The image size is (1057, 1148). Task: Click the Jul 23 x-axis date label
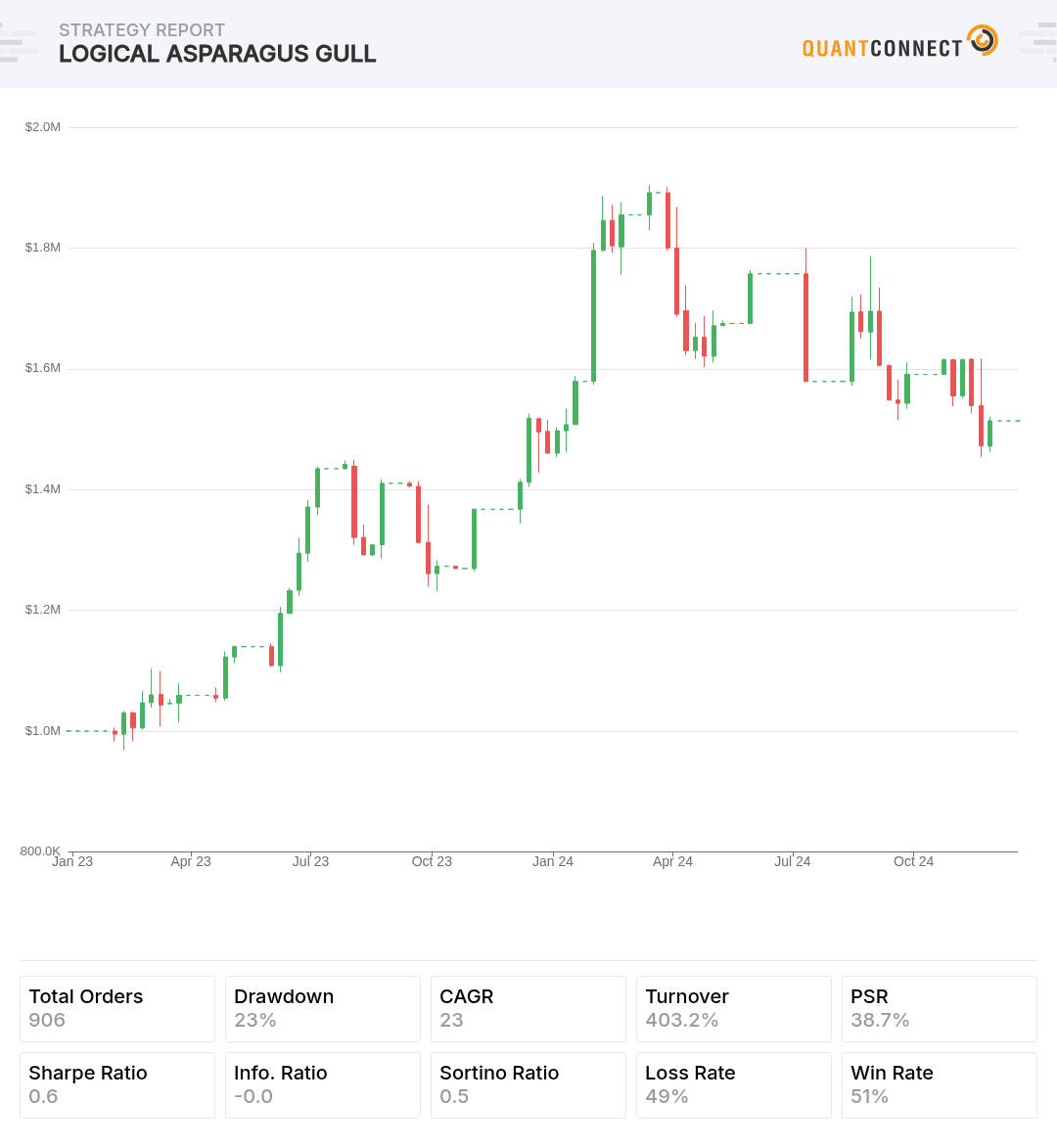[310, 862]
